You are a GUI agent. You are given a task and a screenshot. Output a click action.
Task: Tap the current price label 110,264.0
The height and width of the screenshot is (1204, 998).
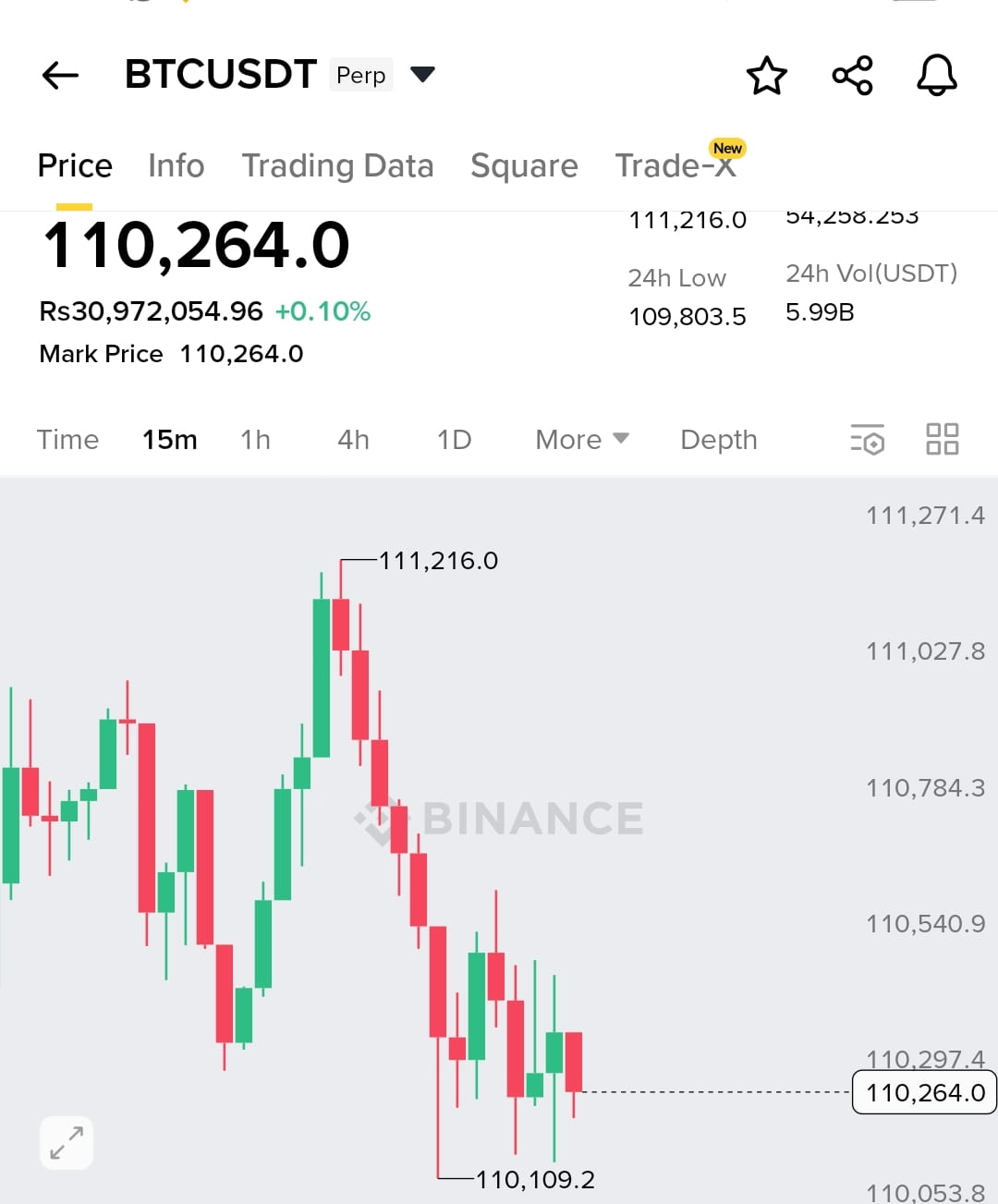[922, 1092]
